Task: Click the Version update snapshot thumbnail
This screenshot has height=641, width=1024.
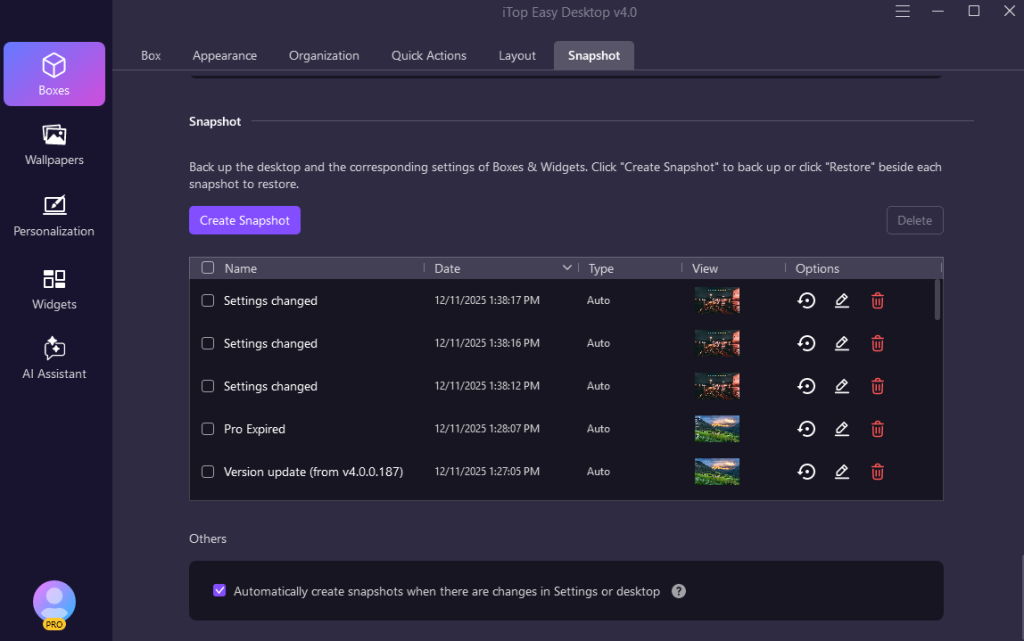Action: point(717,472)
